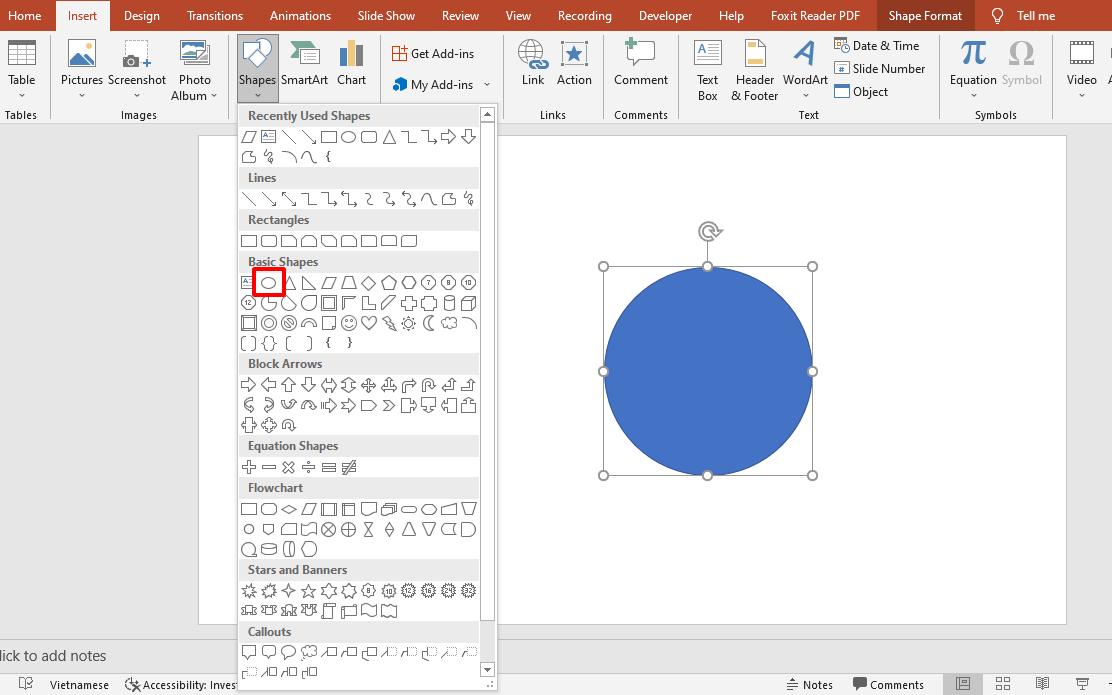Toggle the Comments pane in status bar
Viewport: 1112px width, 695px height.
(888, 684)
